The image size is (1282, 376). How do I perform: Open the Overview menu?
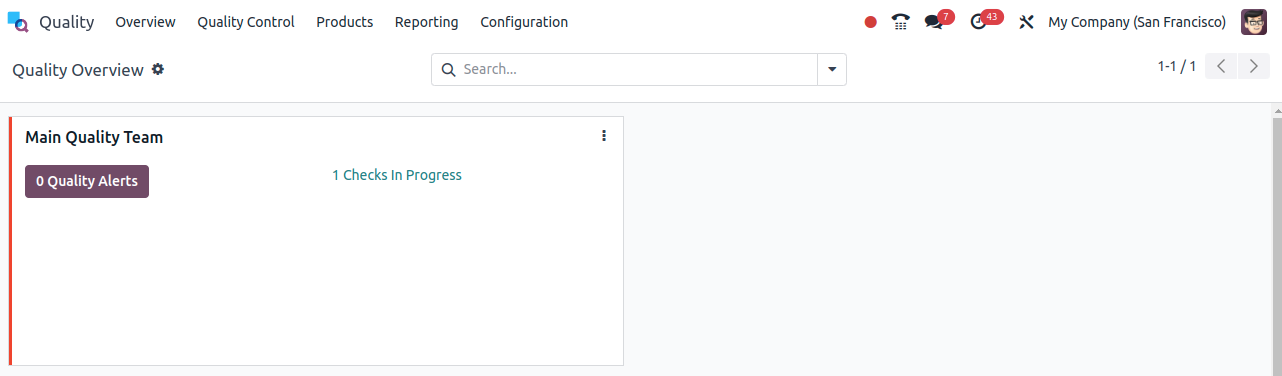tap(145, 22)
